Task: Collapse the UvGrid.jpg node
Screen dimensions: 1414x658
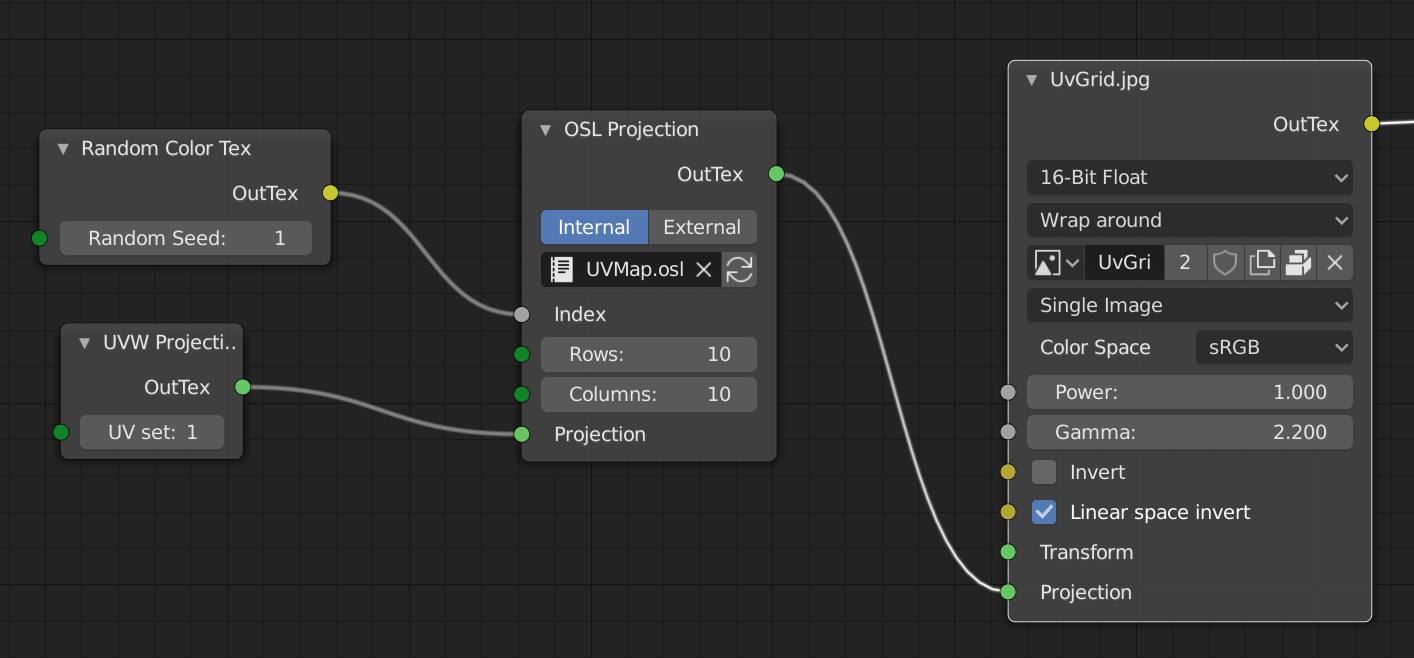Action: click(x=1032, y=80)
